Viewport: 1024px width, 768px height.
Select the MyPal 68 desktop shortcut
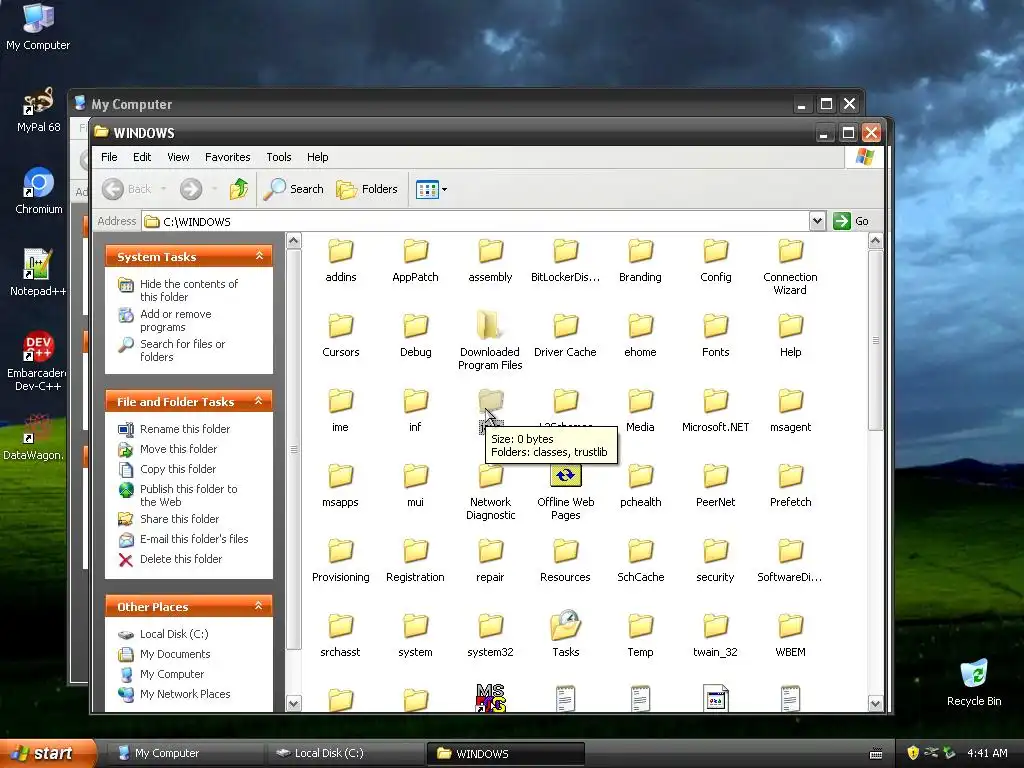[x=39, y=110]
